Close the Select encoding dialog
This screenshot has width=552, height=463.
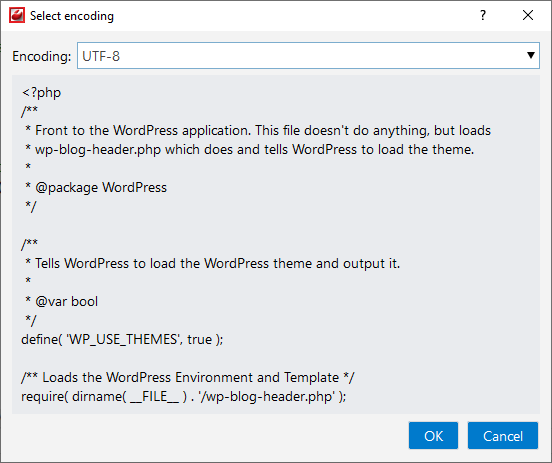528,15
